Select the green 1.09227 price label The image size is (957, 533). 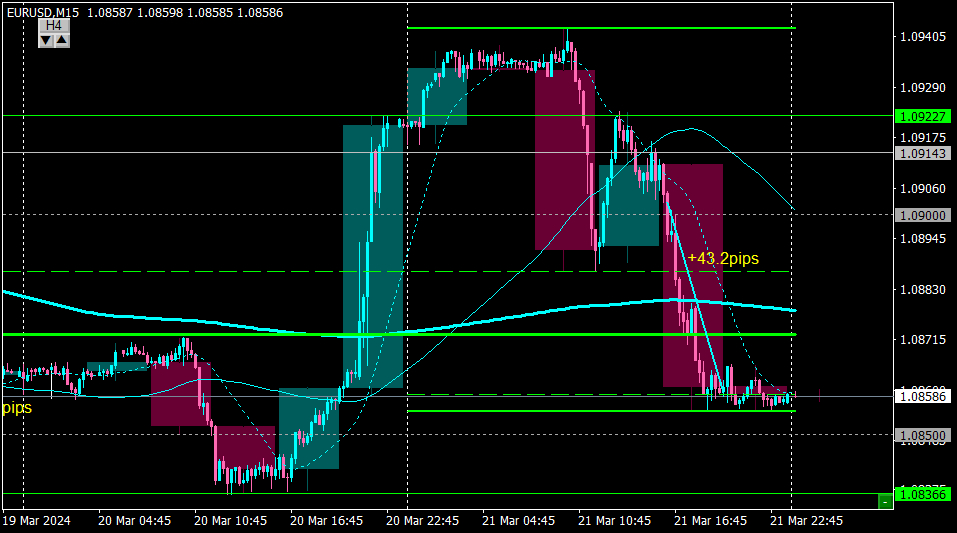coord(923,116)
